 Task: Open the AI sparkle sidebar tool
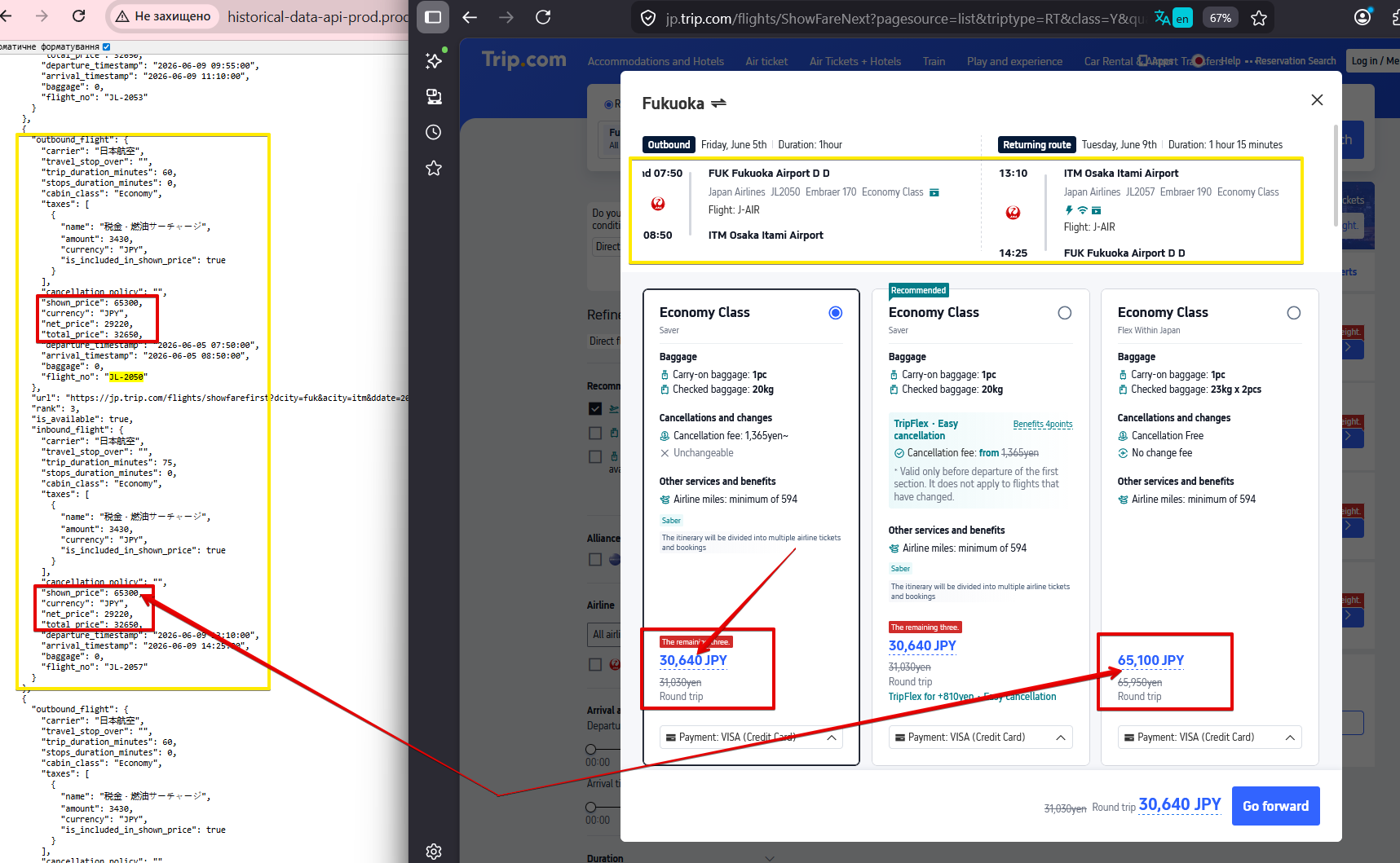[434, 60]
